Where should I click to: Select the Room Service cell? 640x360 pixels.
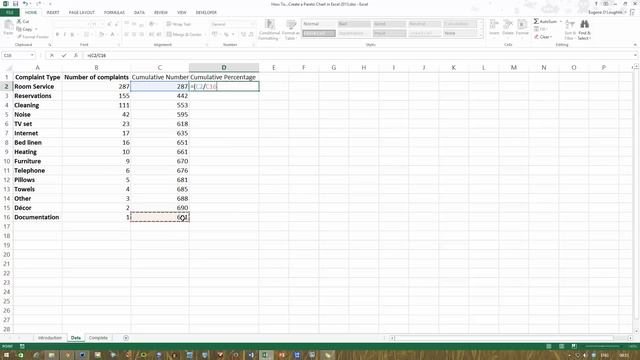[38, 87]
